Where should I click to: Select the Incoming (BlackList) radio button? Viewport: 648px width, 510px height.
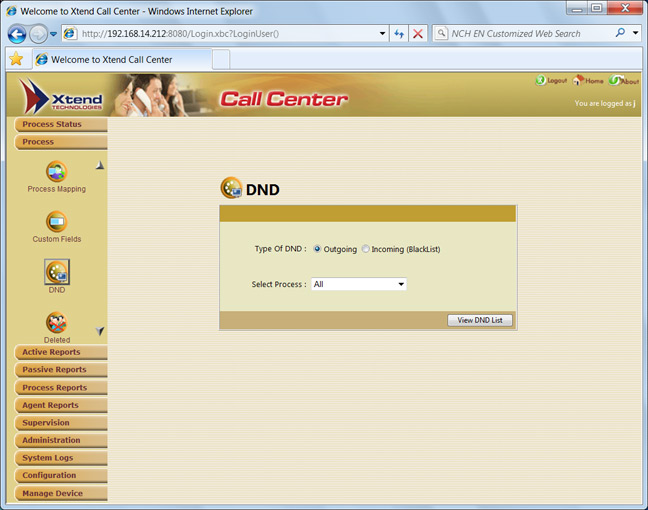pyautogui.click(x=365, y=249)
